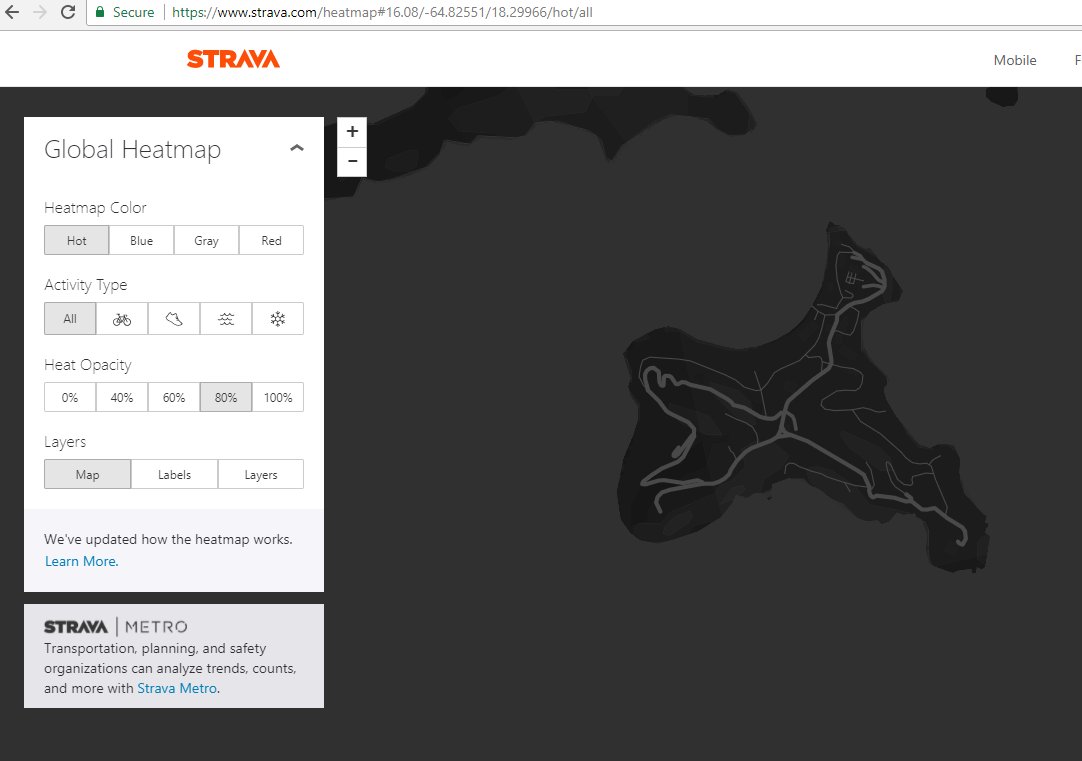Click the Global Heatmap title
The height and width of the screenshot is (761, 1082).
click(132, 150)
